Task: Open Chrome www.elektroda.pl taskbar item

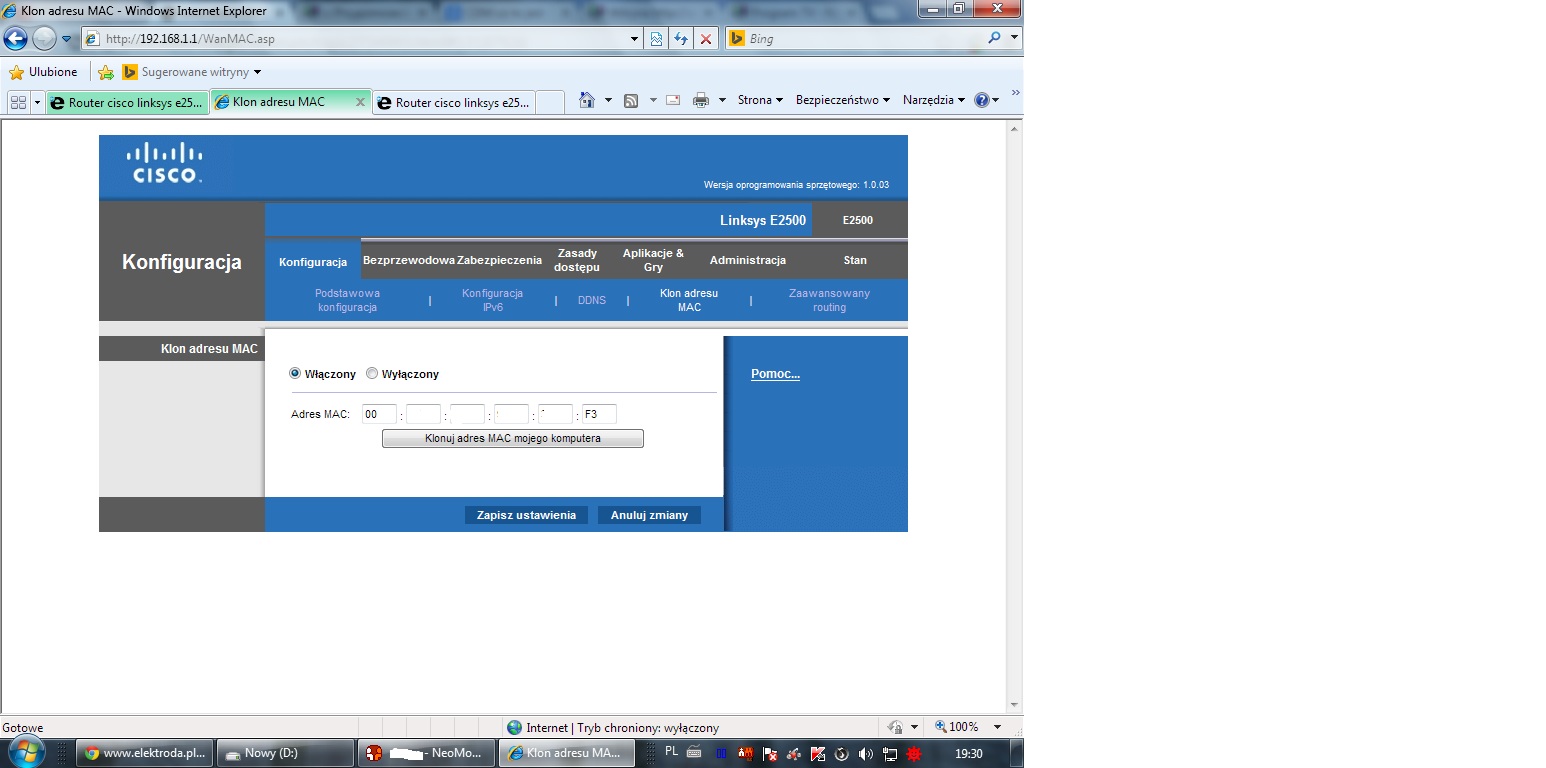Action: click(x=145, y=753)
